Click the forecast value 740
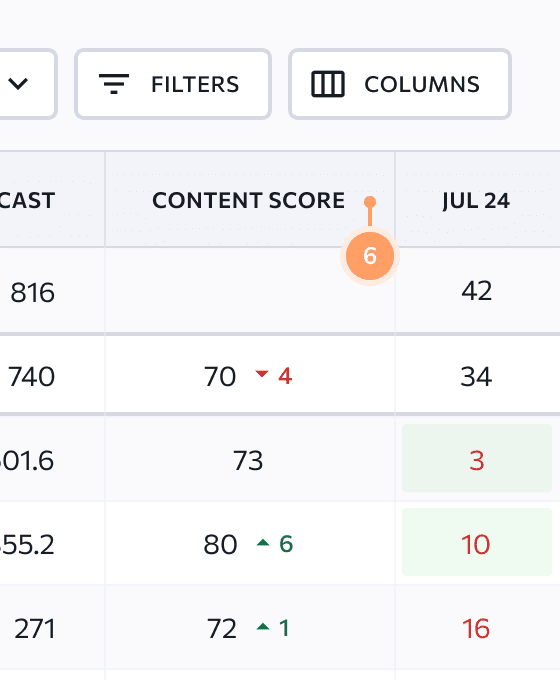The height and width of the screenshot is (680, 560). coord(32,376)
